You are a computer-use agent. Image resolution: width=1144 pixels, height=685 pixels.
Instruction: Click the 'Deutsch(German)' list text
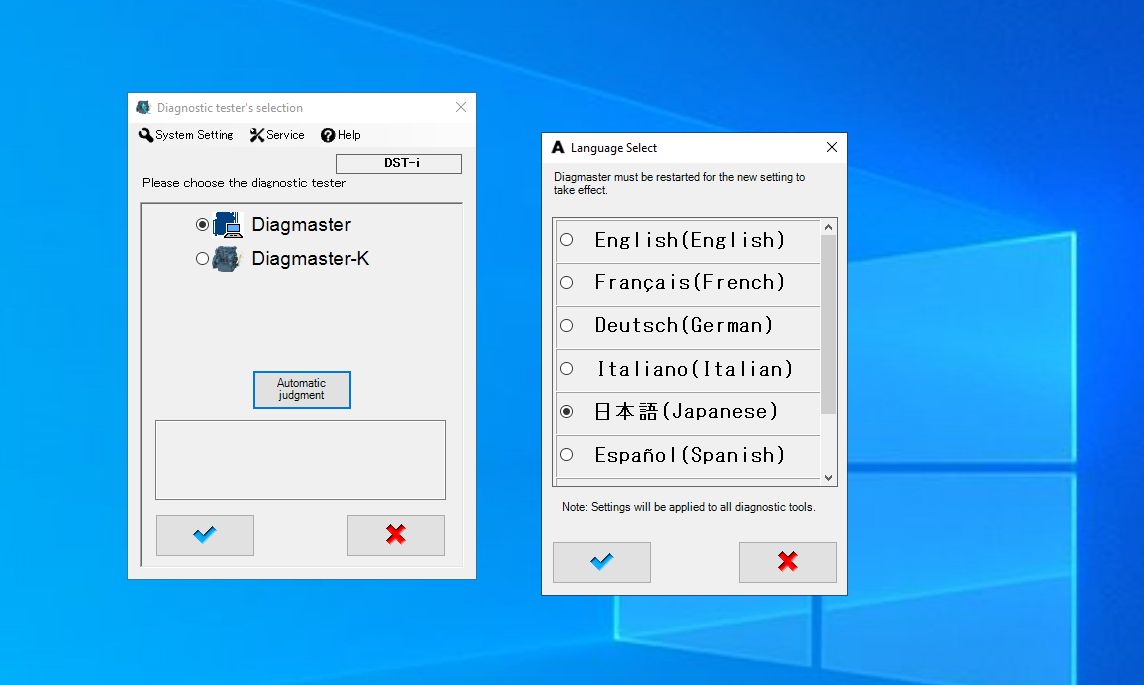tap(684, 325)
